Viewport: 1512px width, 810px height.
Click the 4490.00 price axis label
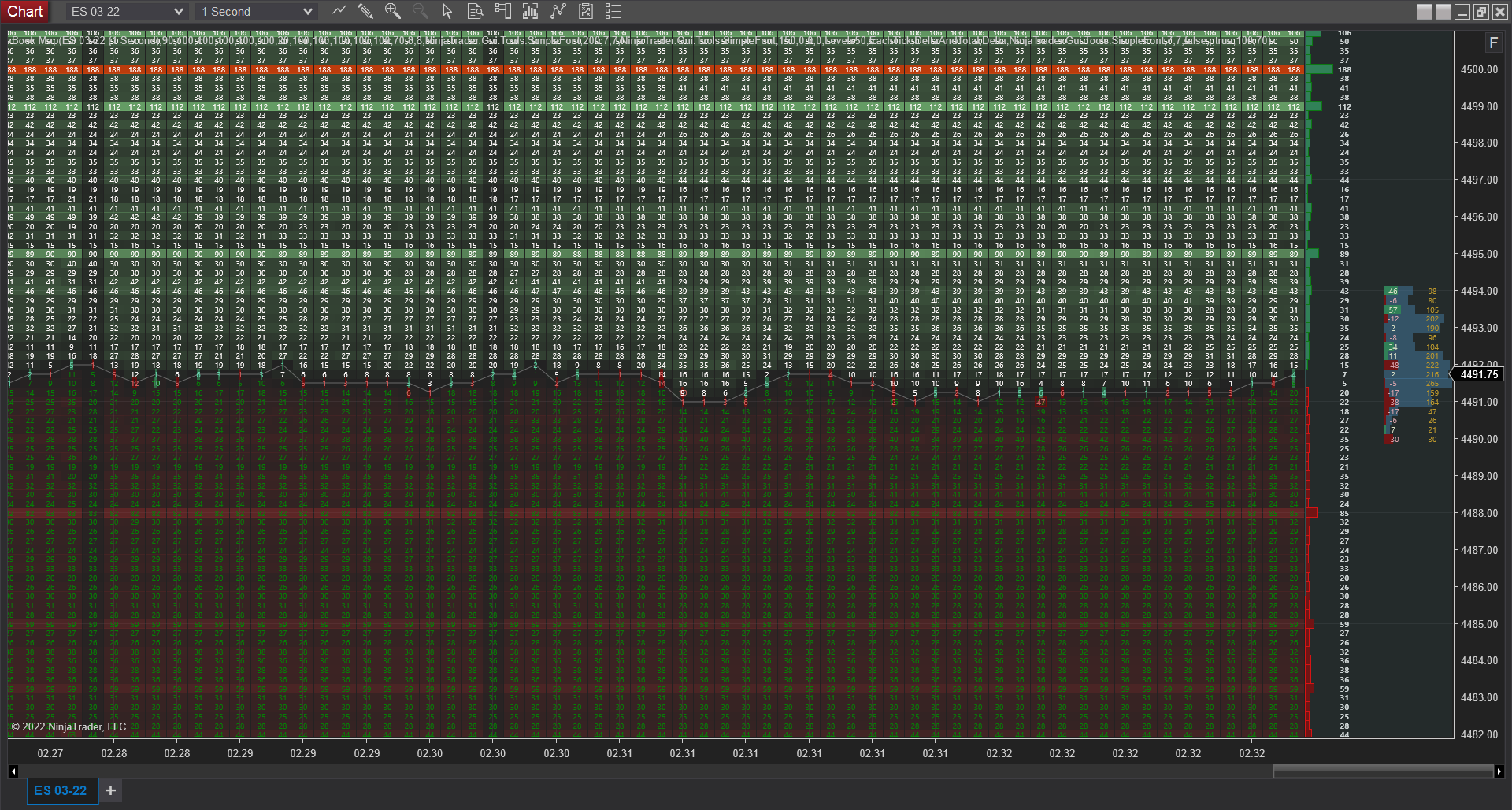pyautogui.click(x=1479, y=439)
